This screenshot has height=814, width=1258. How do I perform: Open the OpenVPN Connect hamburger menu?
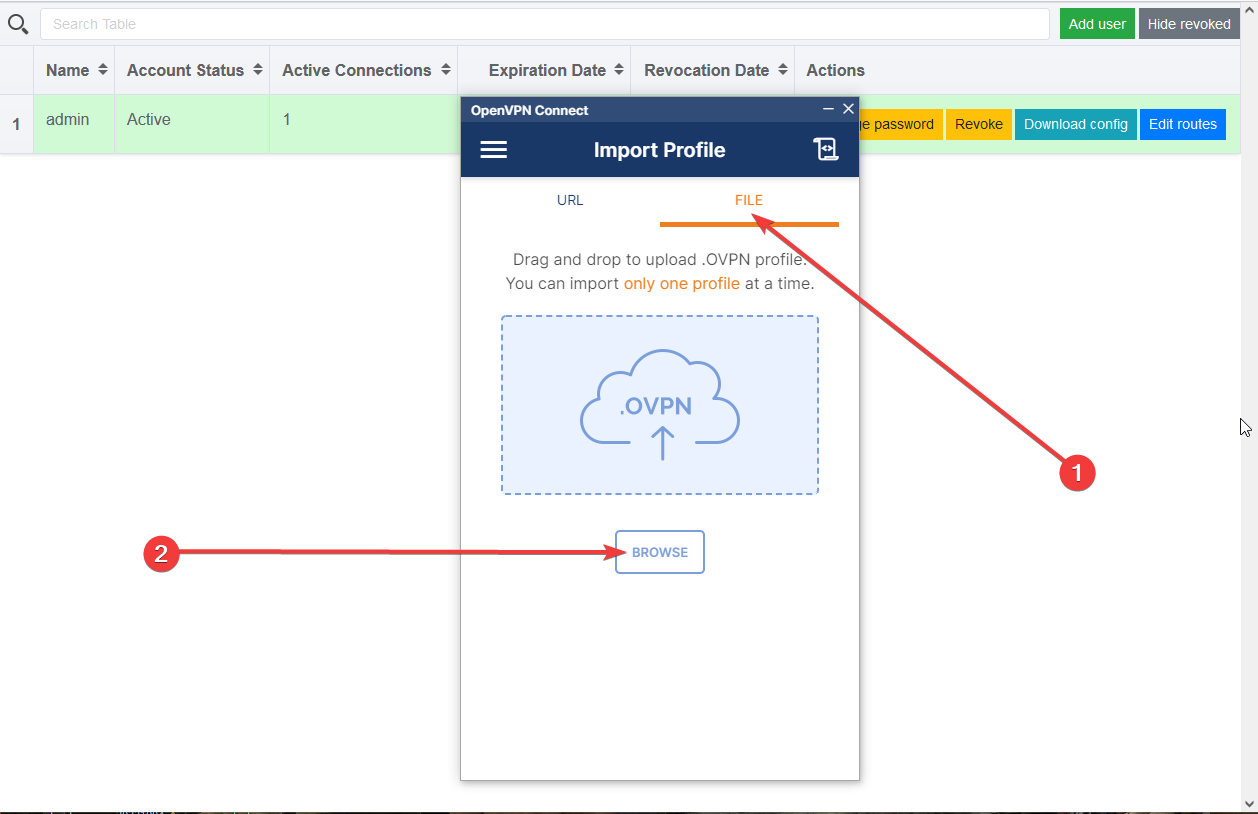tap(494, 150)
